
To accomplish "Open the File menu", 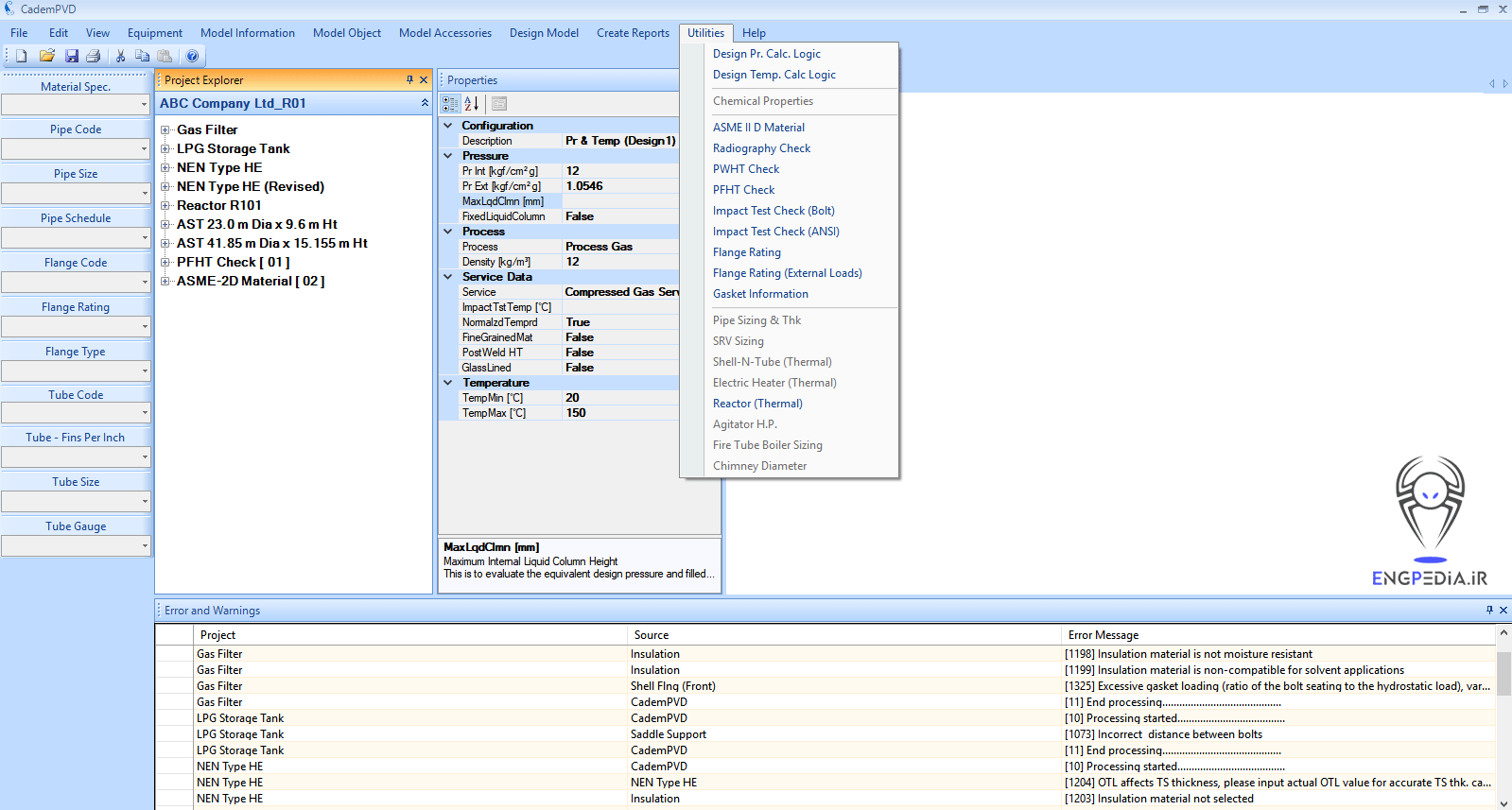I will point(19,33).
